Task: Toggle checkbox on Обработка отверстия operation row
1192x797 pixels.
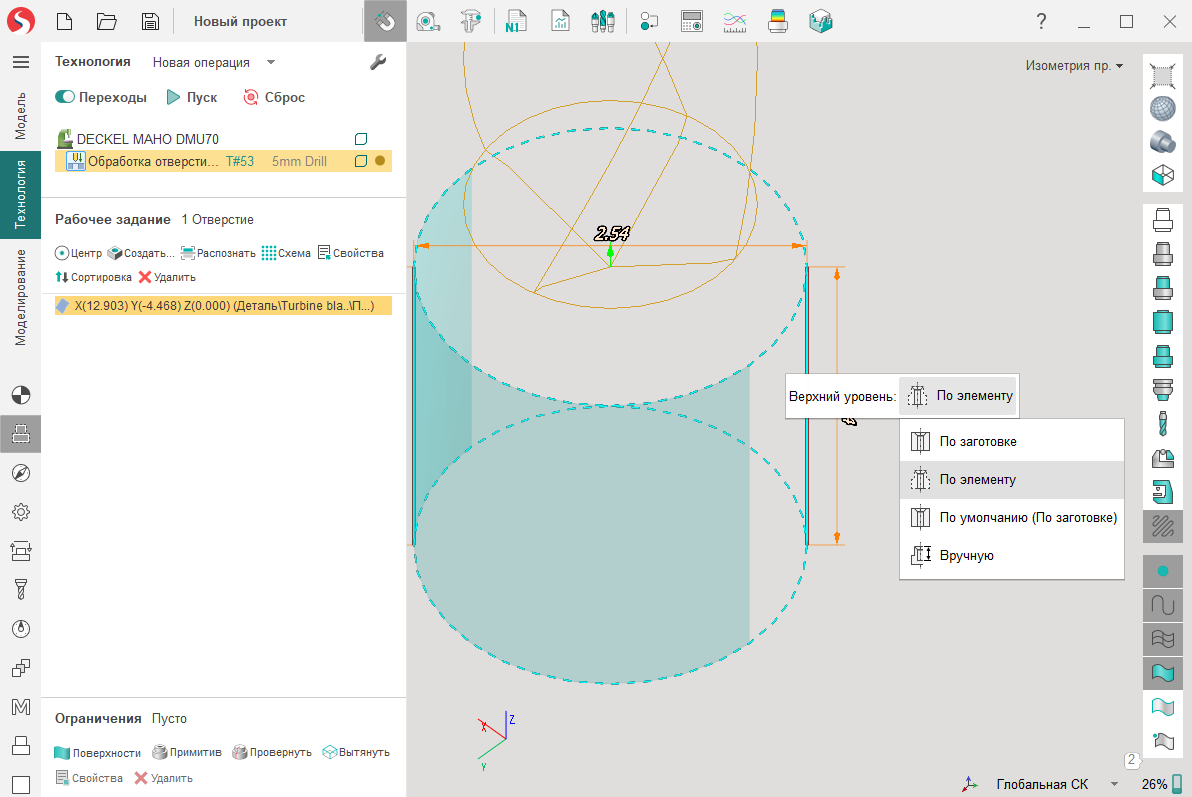Action: 362,161
